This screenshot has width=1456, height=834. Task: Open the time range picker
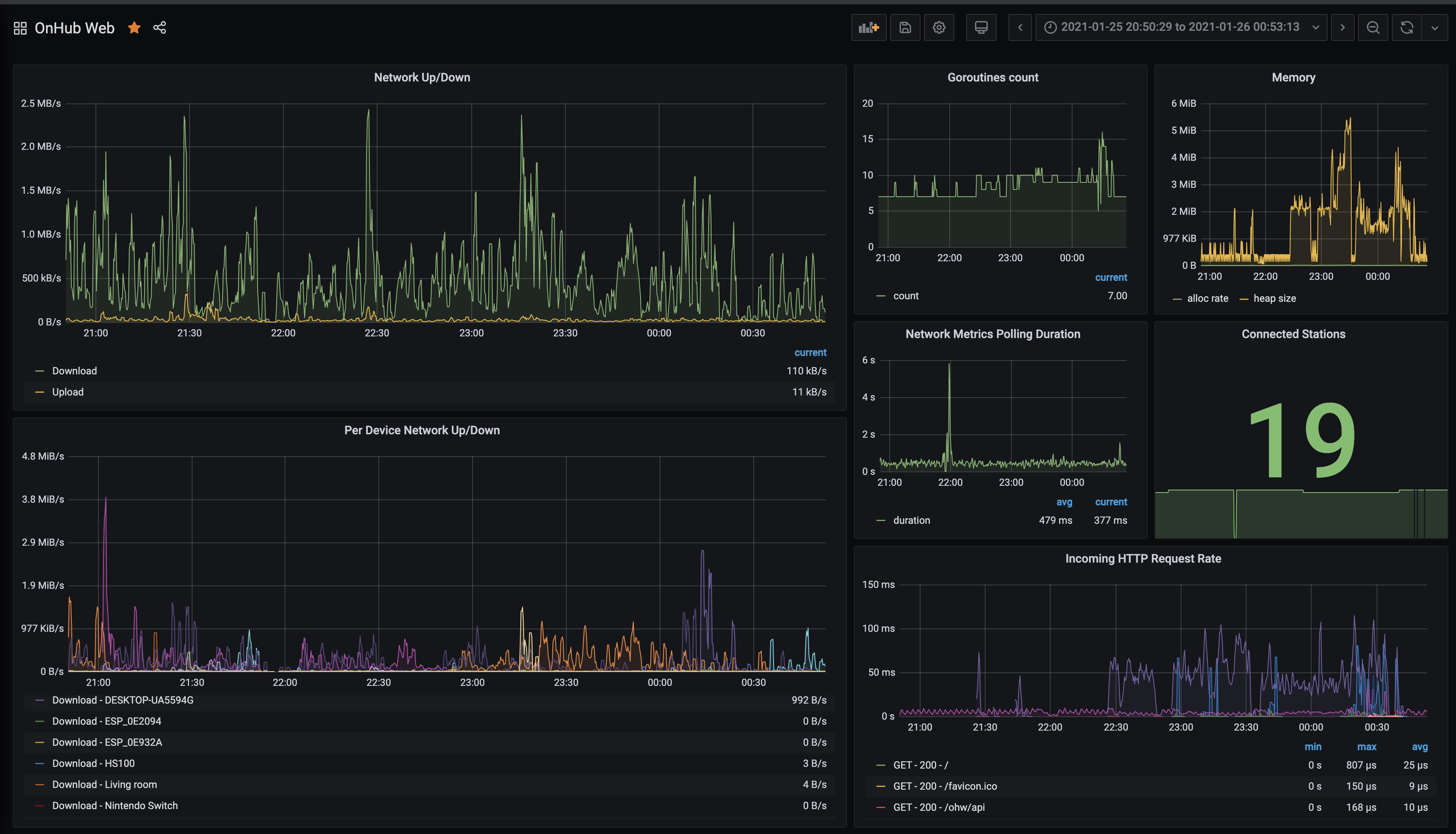point(1180,27)
